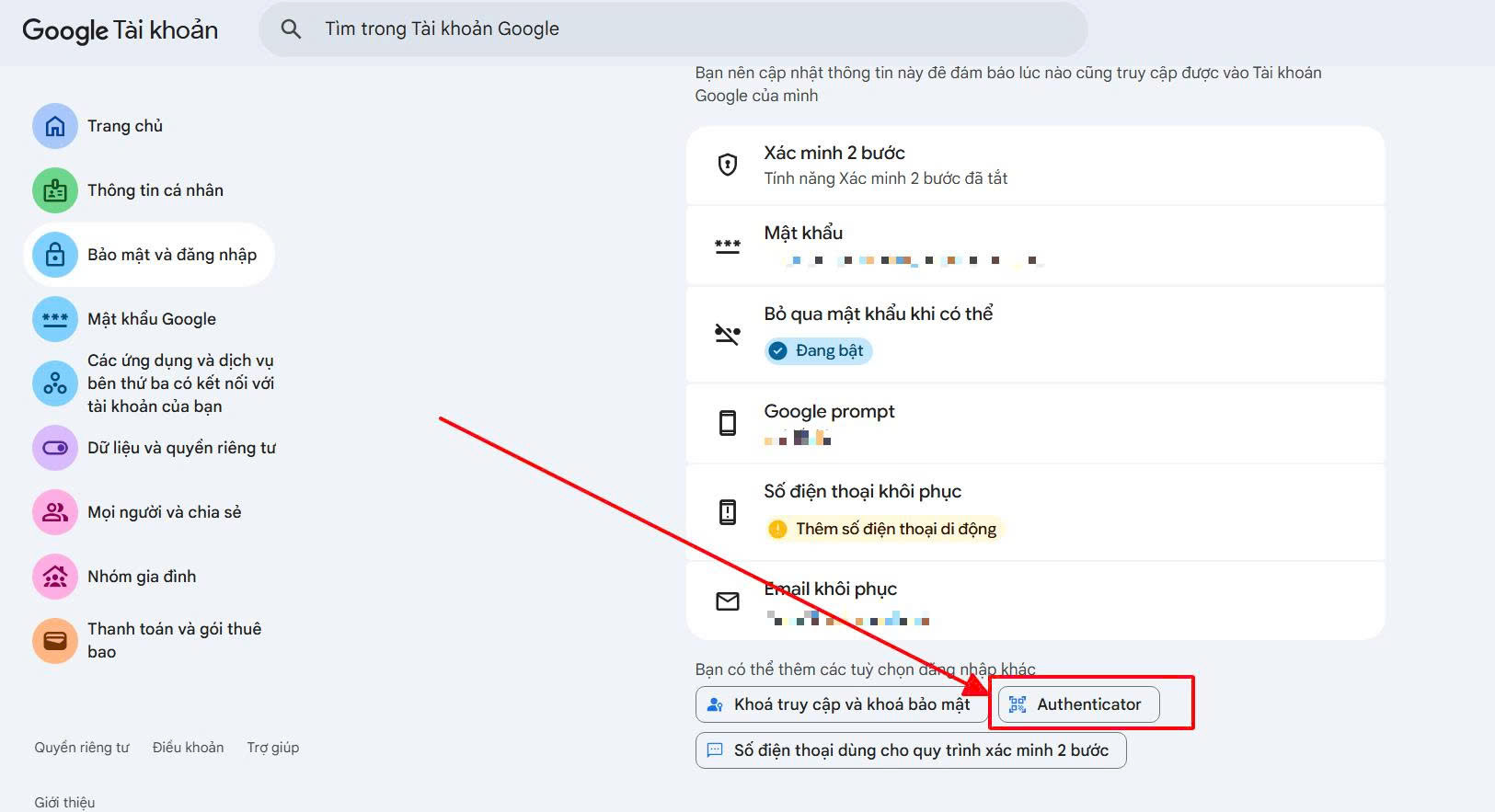Click the Nhóm gia đình family icon
The width and height of the screenshot is (1495, 812).
(55, 577)
